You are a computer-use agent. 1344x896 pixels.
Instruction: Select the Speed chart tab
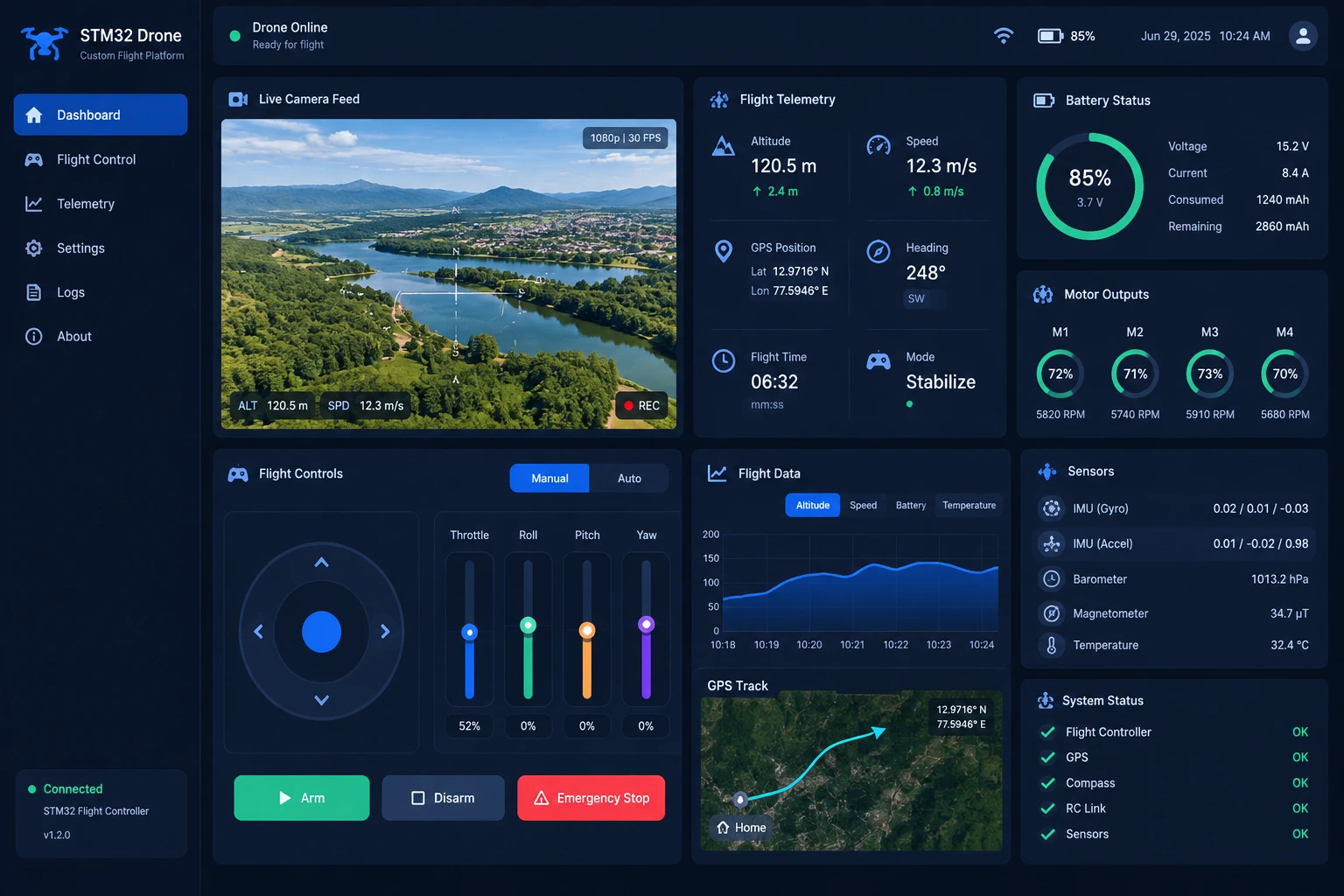[863, 506]
